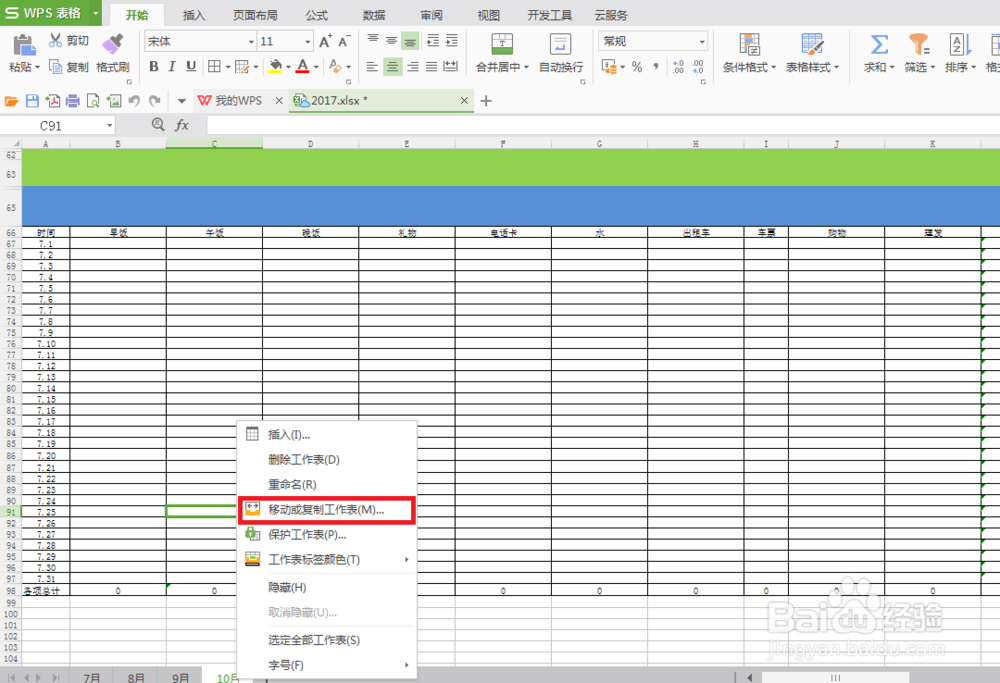Click the Sort A-Z icon

pos(960,44)
